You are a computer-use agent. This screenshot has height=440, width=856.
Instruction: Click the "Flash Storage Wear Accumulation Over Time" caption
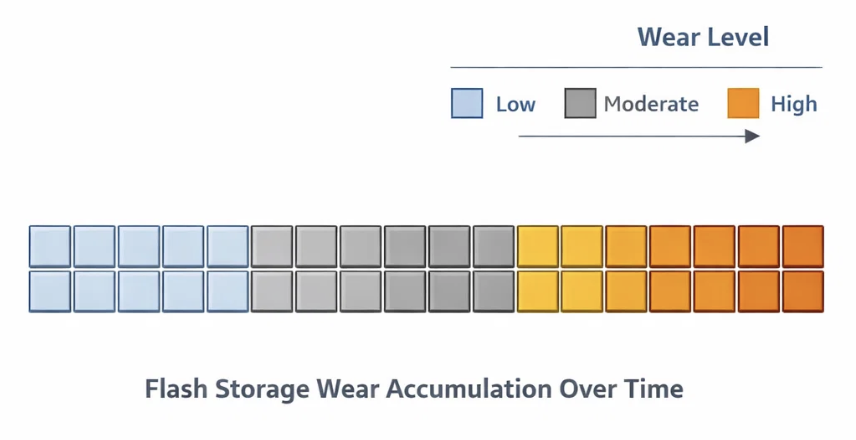(x=414, y=388)
